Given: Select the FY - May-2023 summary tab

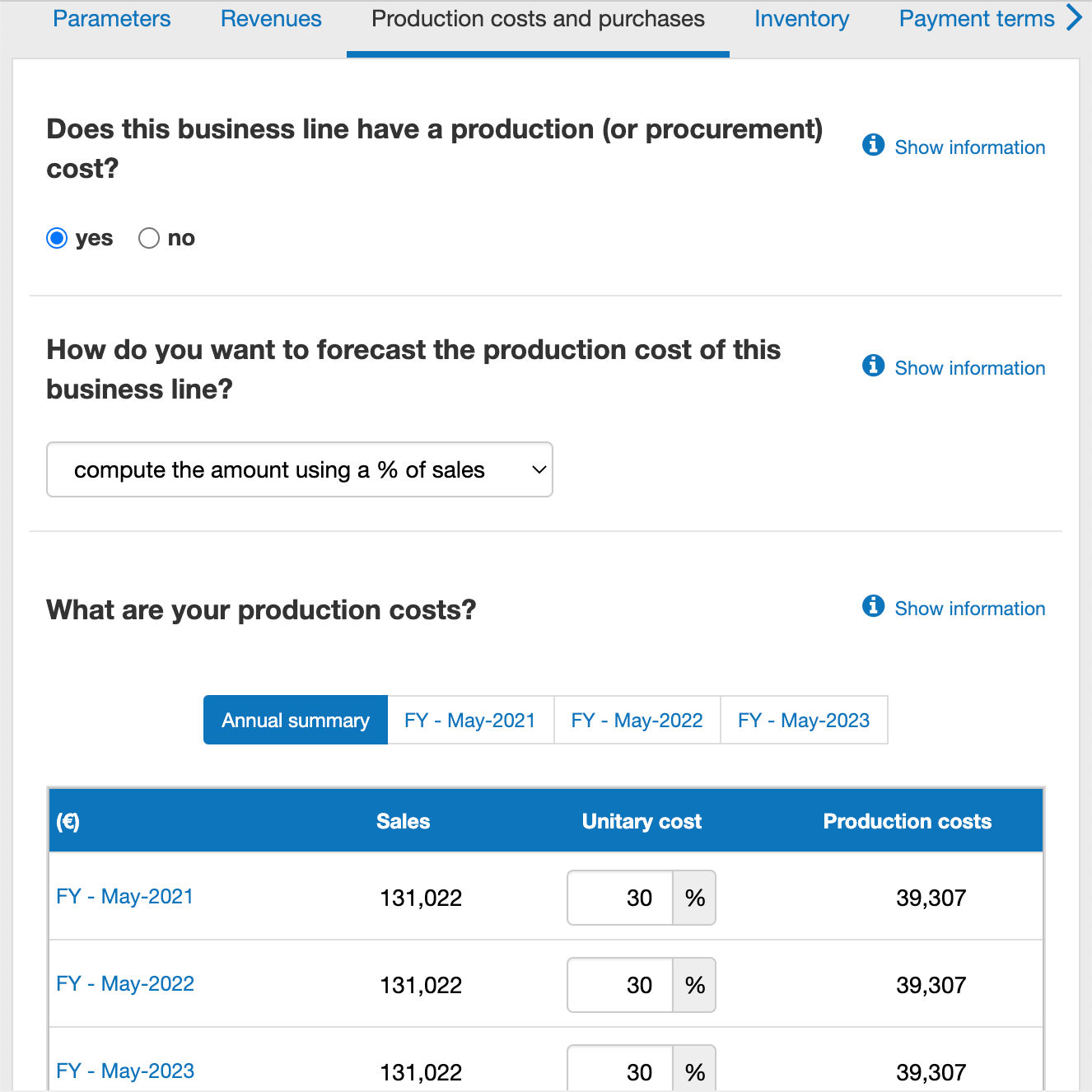Looking at the screenshot, I should tap(804, 720).
